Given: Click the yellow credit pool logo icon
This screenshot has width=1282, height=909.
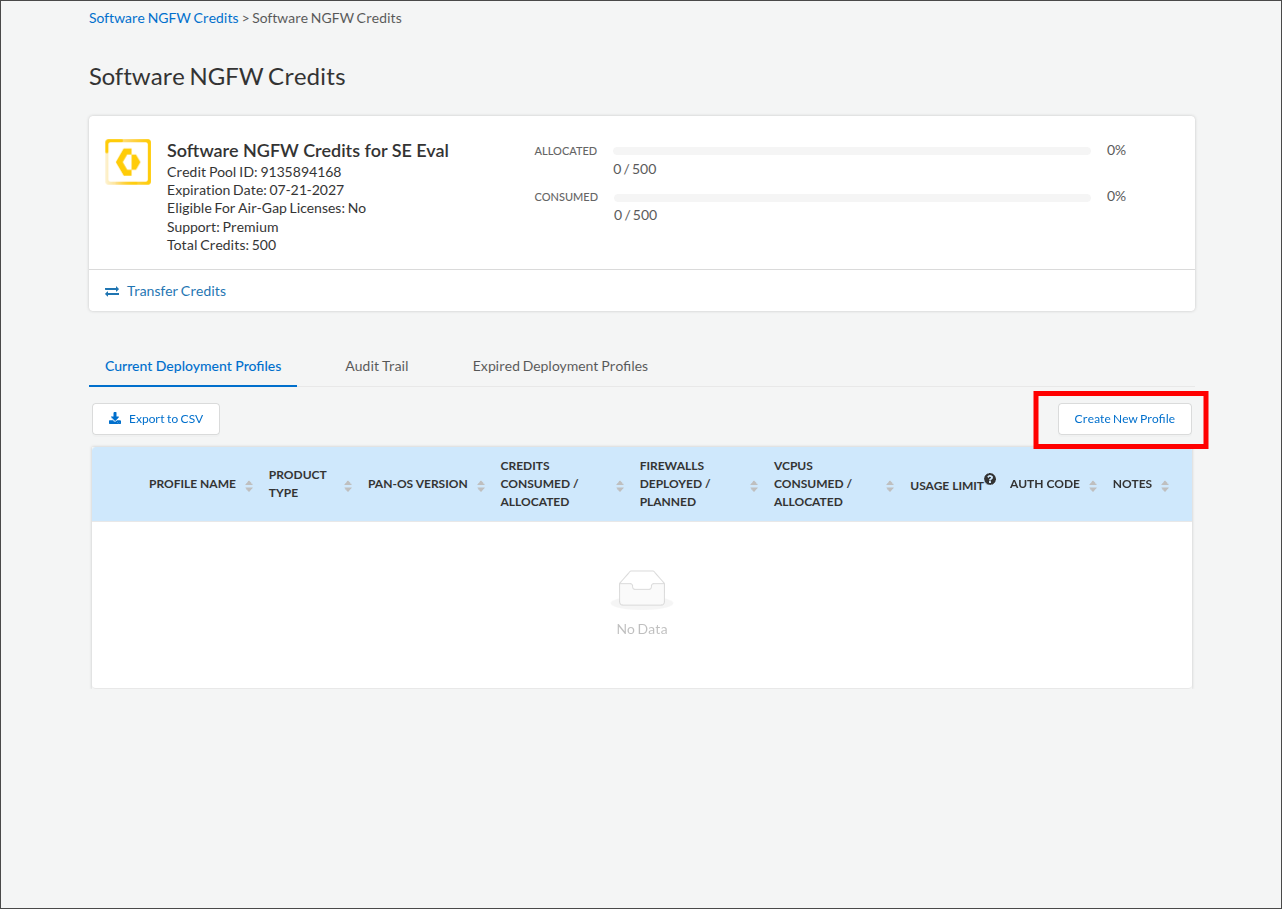Looking at the screenshot, I should click(128, 162).
